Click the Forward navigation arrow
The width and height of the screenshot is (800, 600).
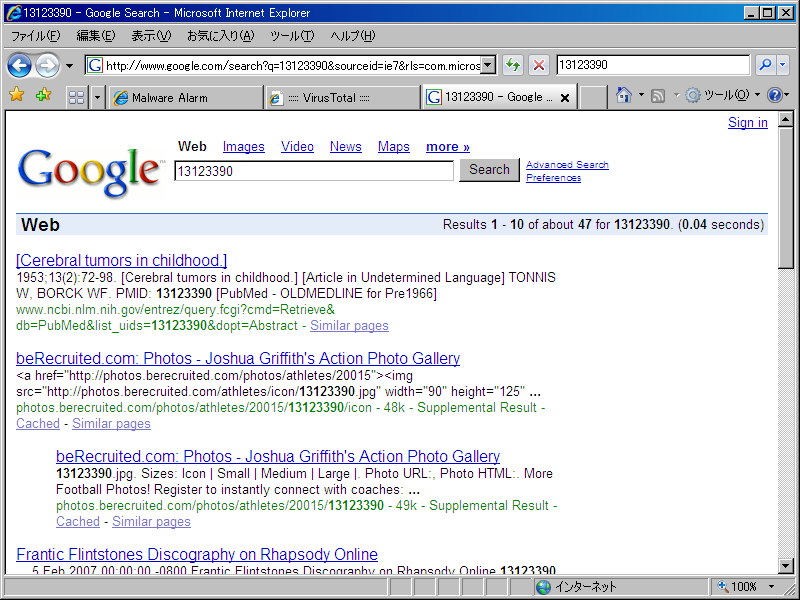click(x=47, y=65)
